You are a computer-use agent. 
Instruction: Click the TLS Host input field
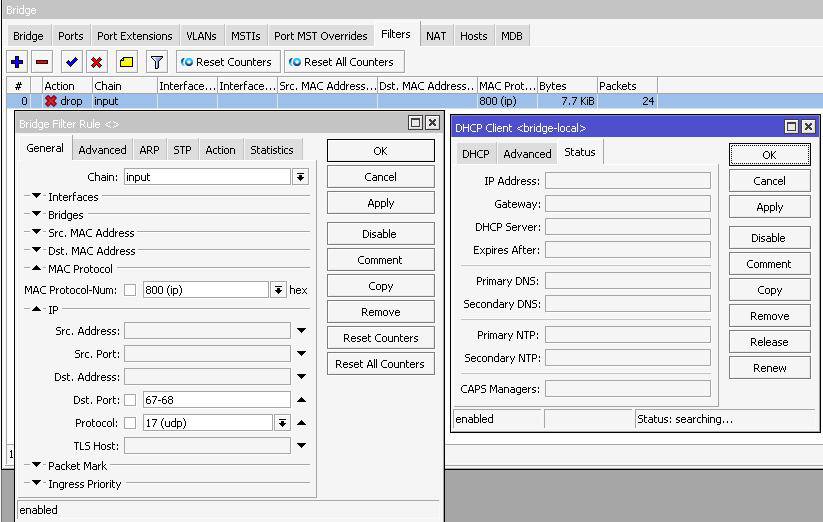click(x=207, y=446)
